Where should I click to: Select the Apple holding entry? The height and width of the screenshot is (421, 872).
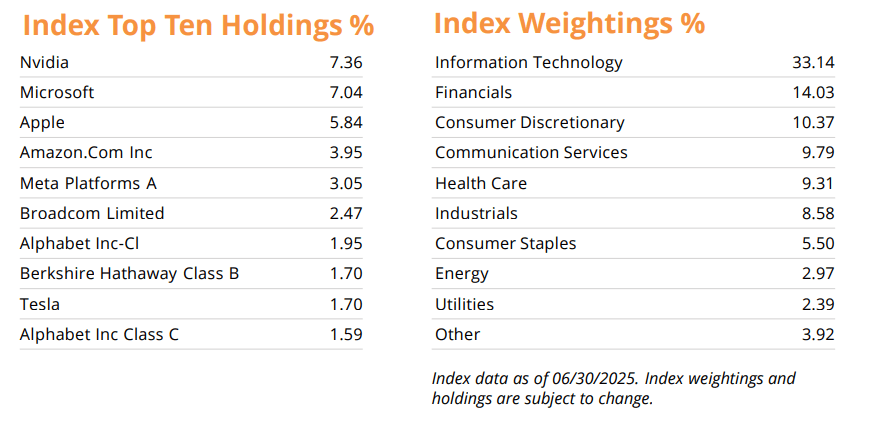42,123
